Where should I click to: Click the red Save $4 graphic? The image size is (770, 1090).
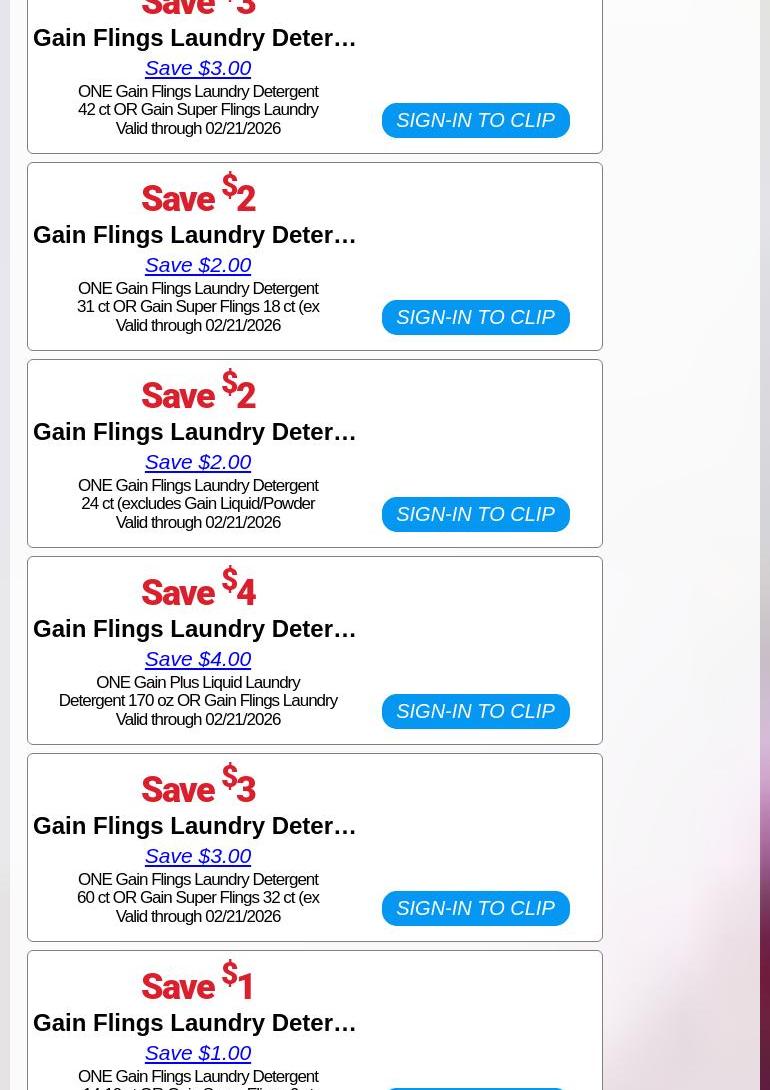point(198,587)
